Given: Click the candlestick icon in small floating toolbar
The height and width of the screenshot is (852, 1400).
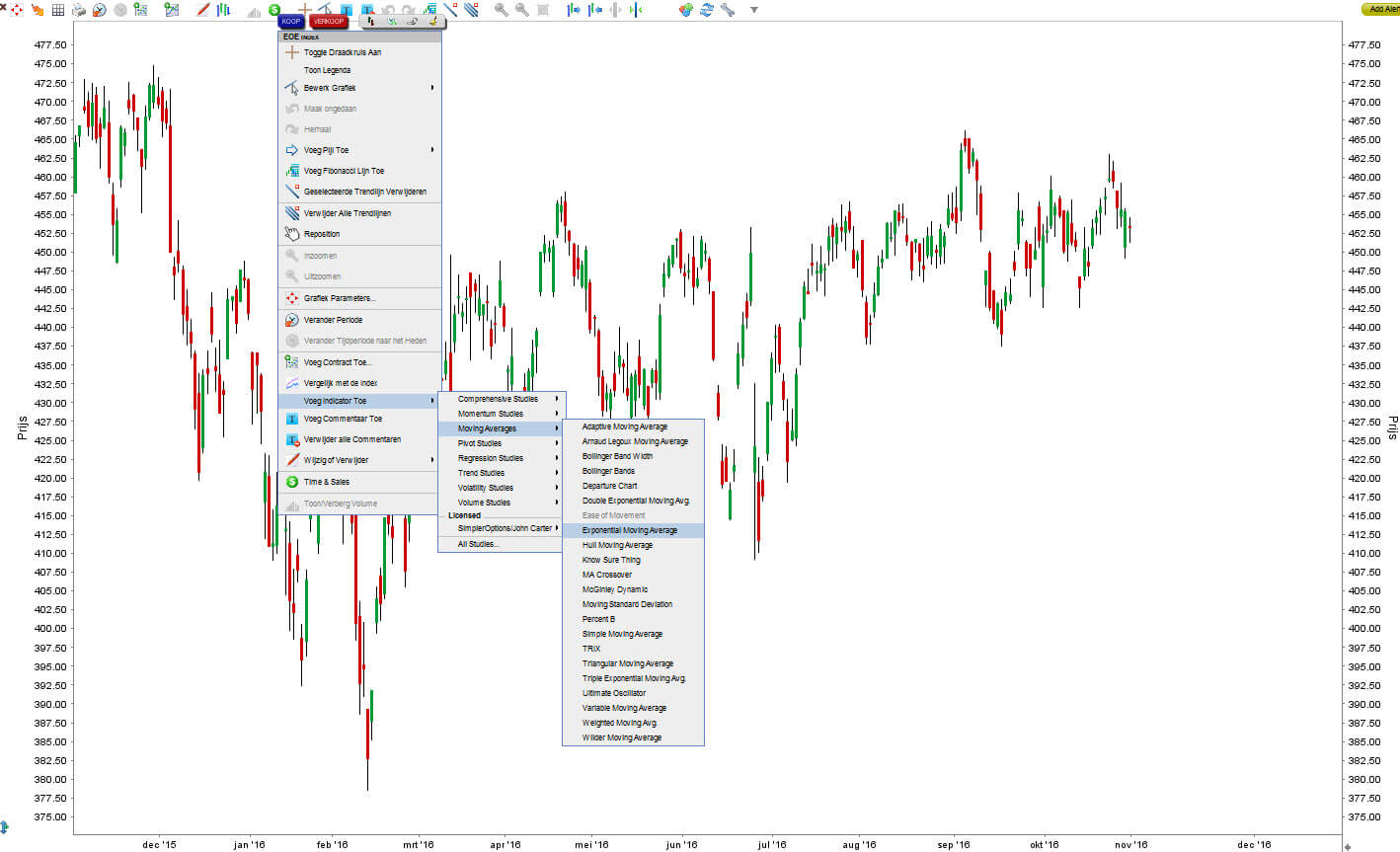Looking at the screenshot, I should (x=371, y=21).
